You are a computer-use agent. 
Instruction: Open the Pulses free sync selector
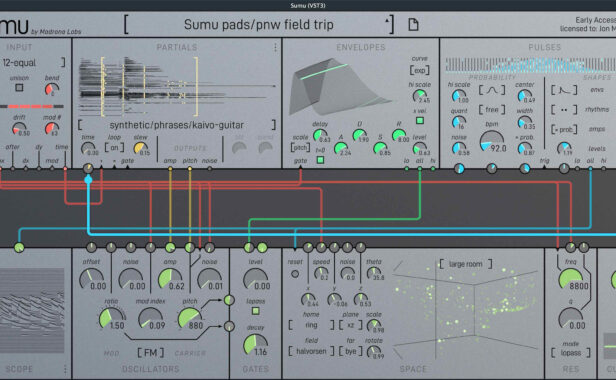click(x=492, y=110)
